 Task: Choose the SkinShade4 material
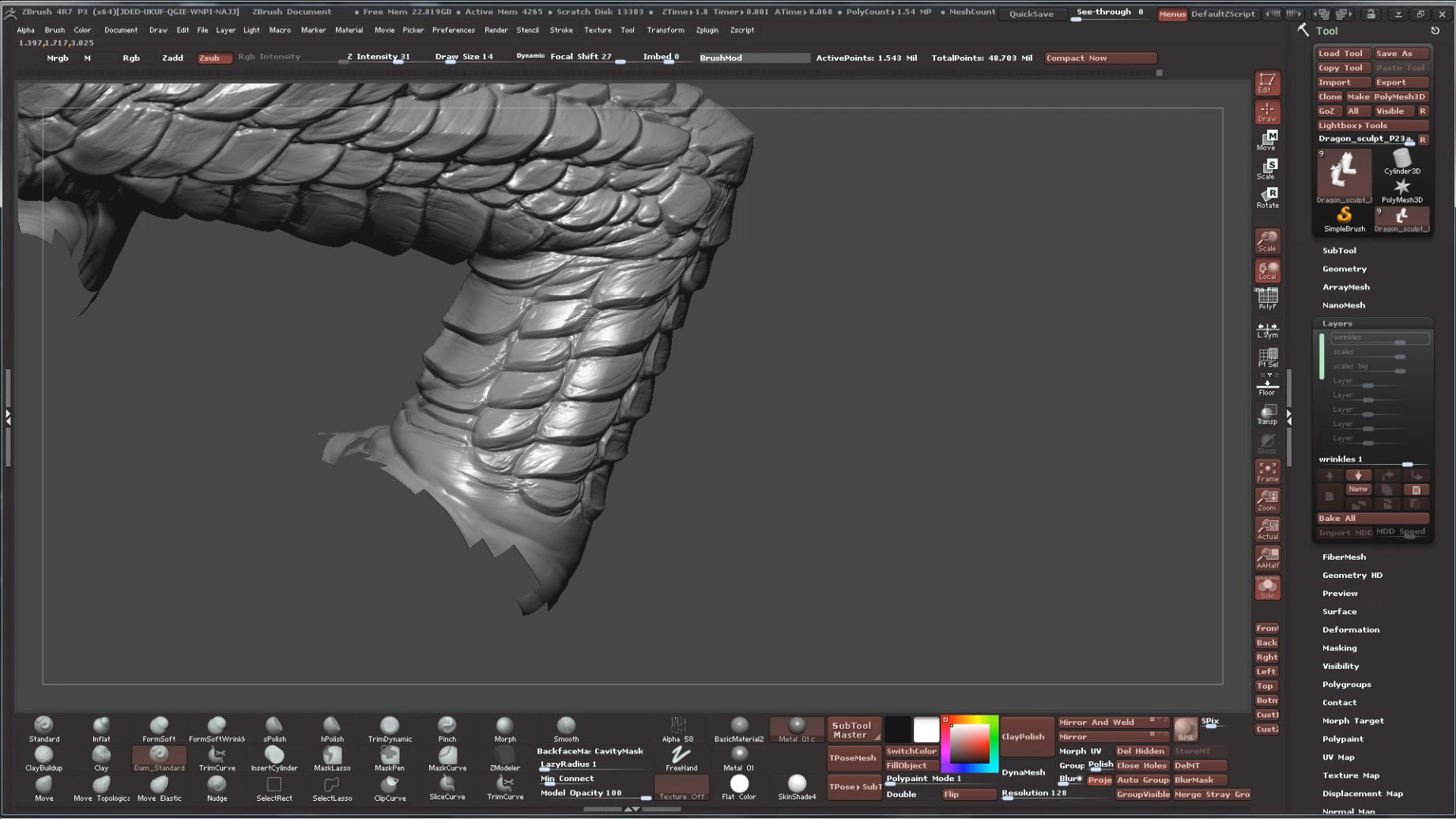(797, 788)
